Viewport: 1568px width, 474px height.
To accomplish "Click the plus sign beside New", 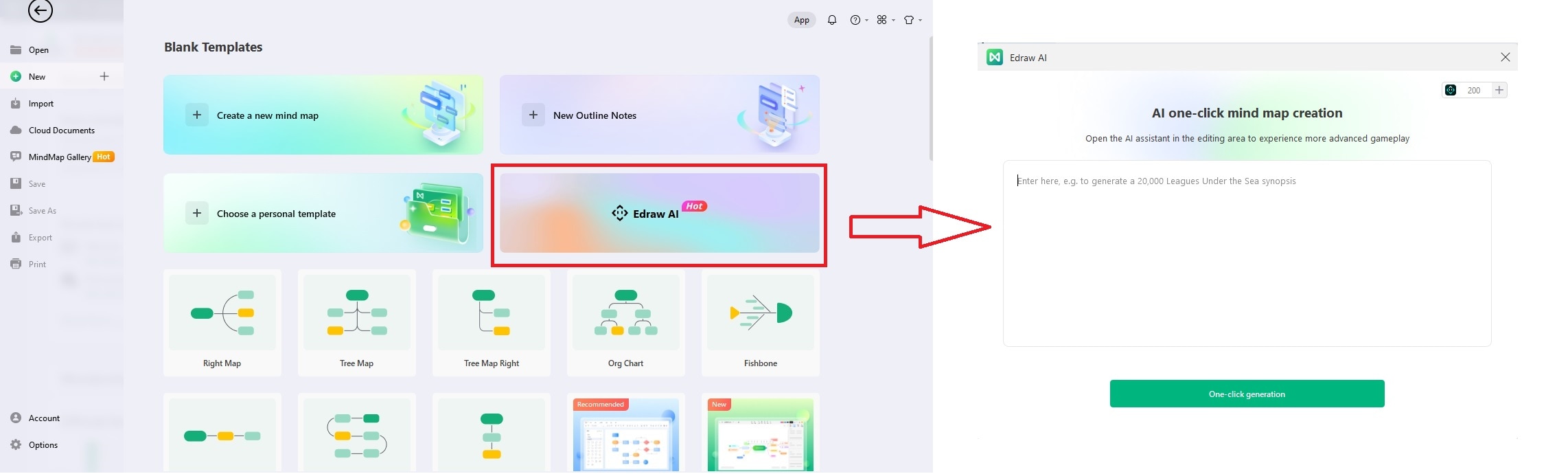I will pyautogui.click(x=104, y=76).
